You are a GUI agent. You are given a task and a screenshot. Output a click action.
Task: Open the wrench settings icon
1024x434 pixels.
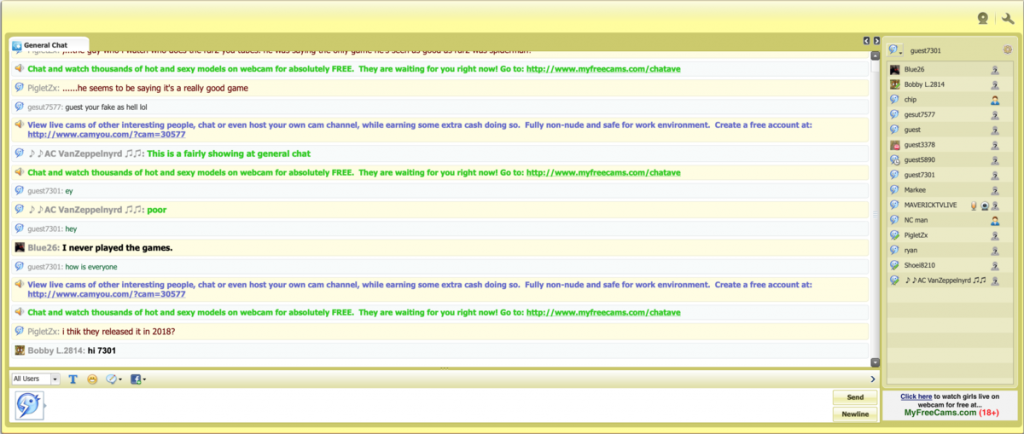[x=1007, y=17]
